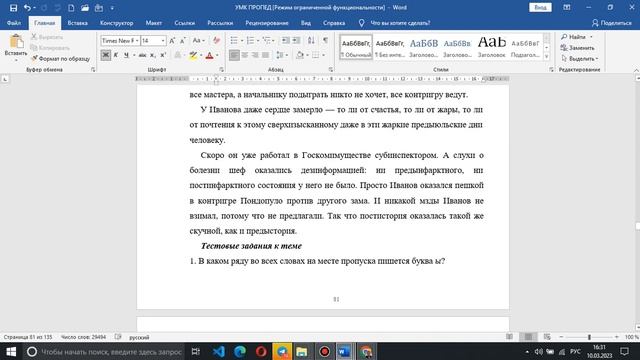
Task: Decrease font size with the smaller A icon
Action: pos(183,40)
